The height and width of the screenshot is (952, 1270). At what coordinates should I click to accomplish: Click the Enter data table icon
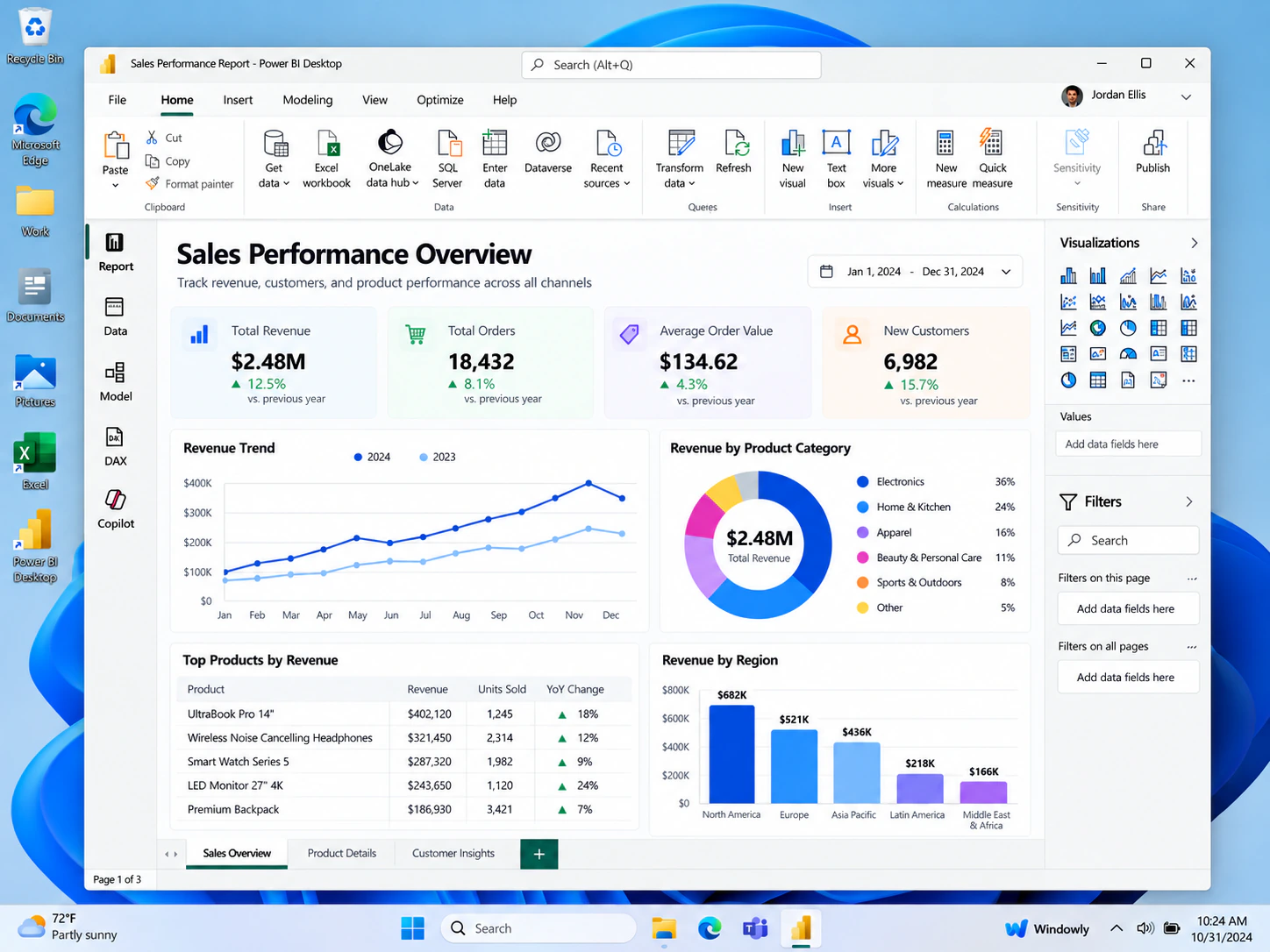pyautogui.click(x=495, y=143)
